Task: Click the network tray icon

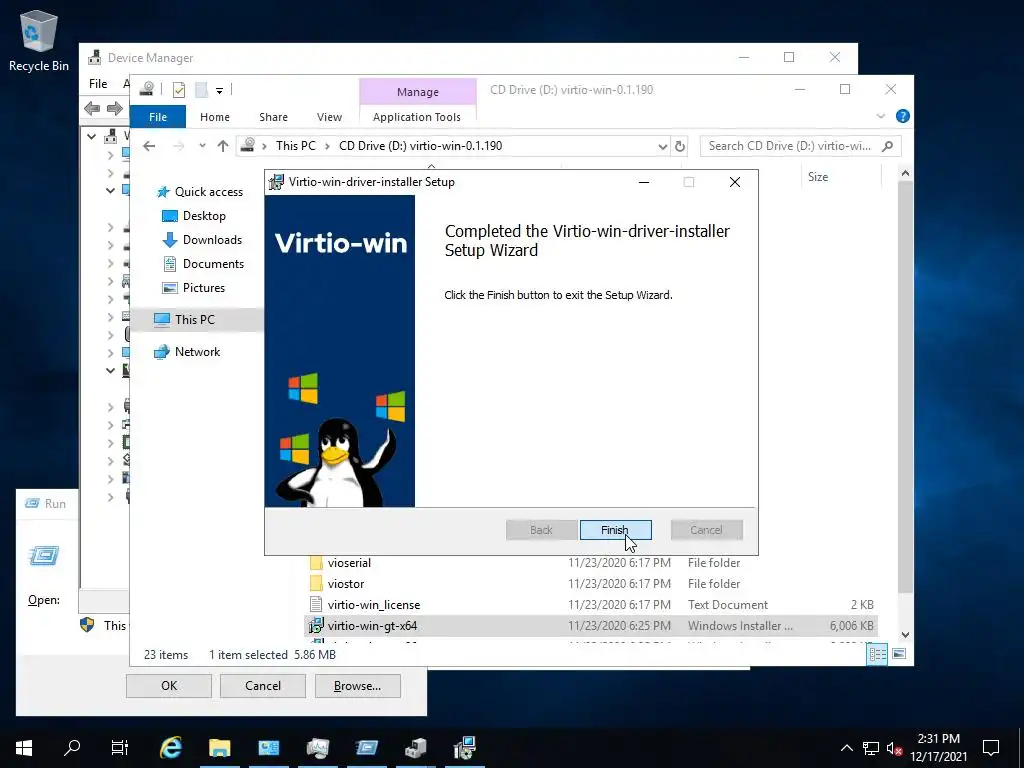Action: pos(871,748)
